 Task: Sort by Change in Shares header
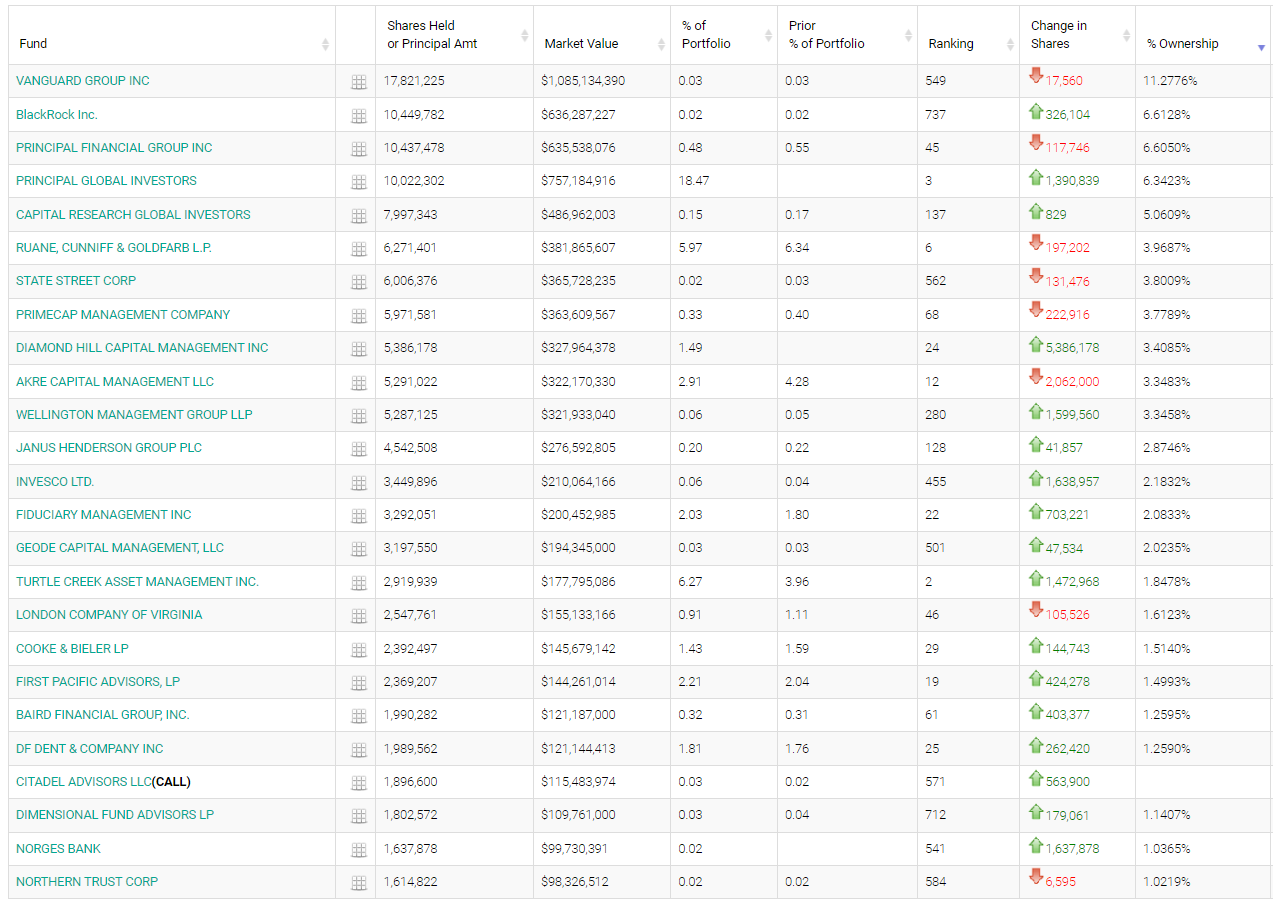pos(1078,35)
